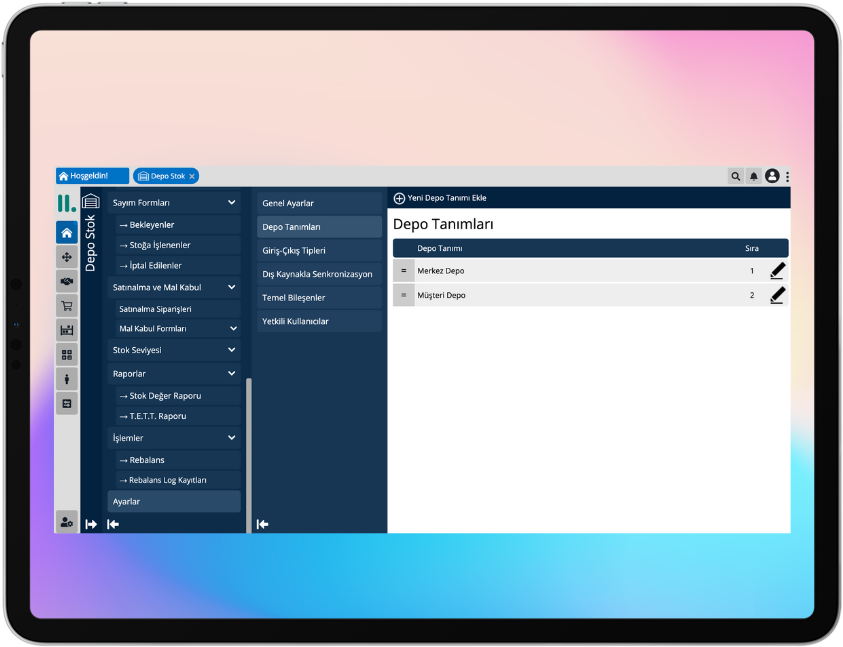Collapse the Raporlar section
843x647 pixels.
[232, 374]
